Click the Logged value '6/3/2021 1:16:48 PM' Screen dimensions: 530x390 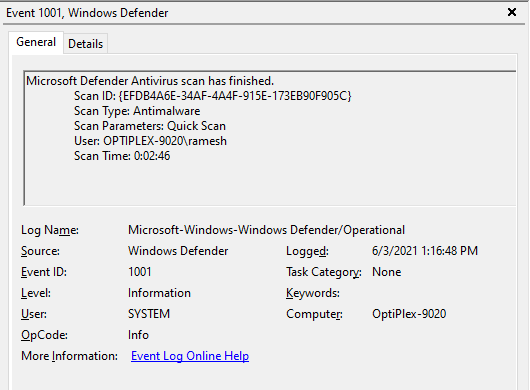pos(425,251)
